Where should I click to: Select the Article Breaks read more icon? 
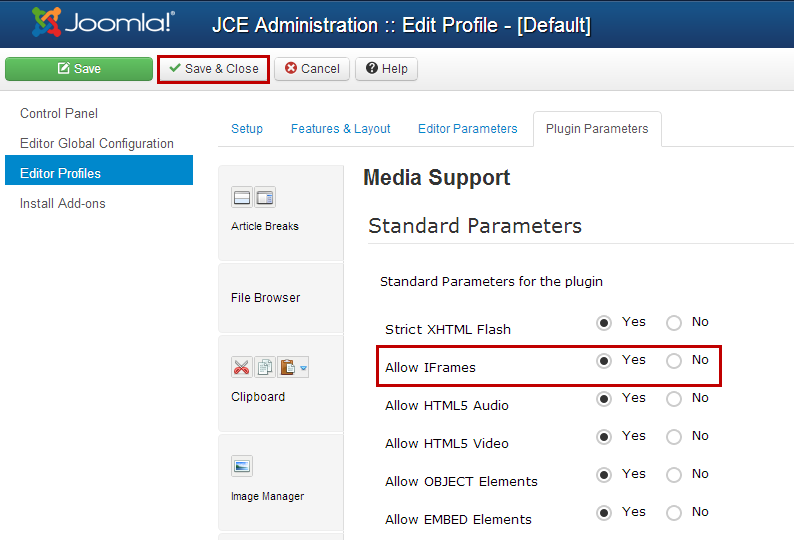tap(242, 198)
